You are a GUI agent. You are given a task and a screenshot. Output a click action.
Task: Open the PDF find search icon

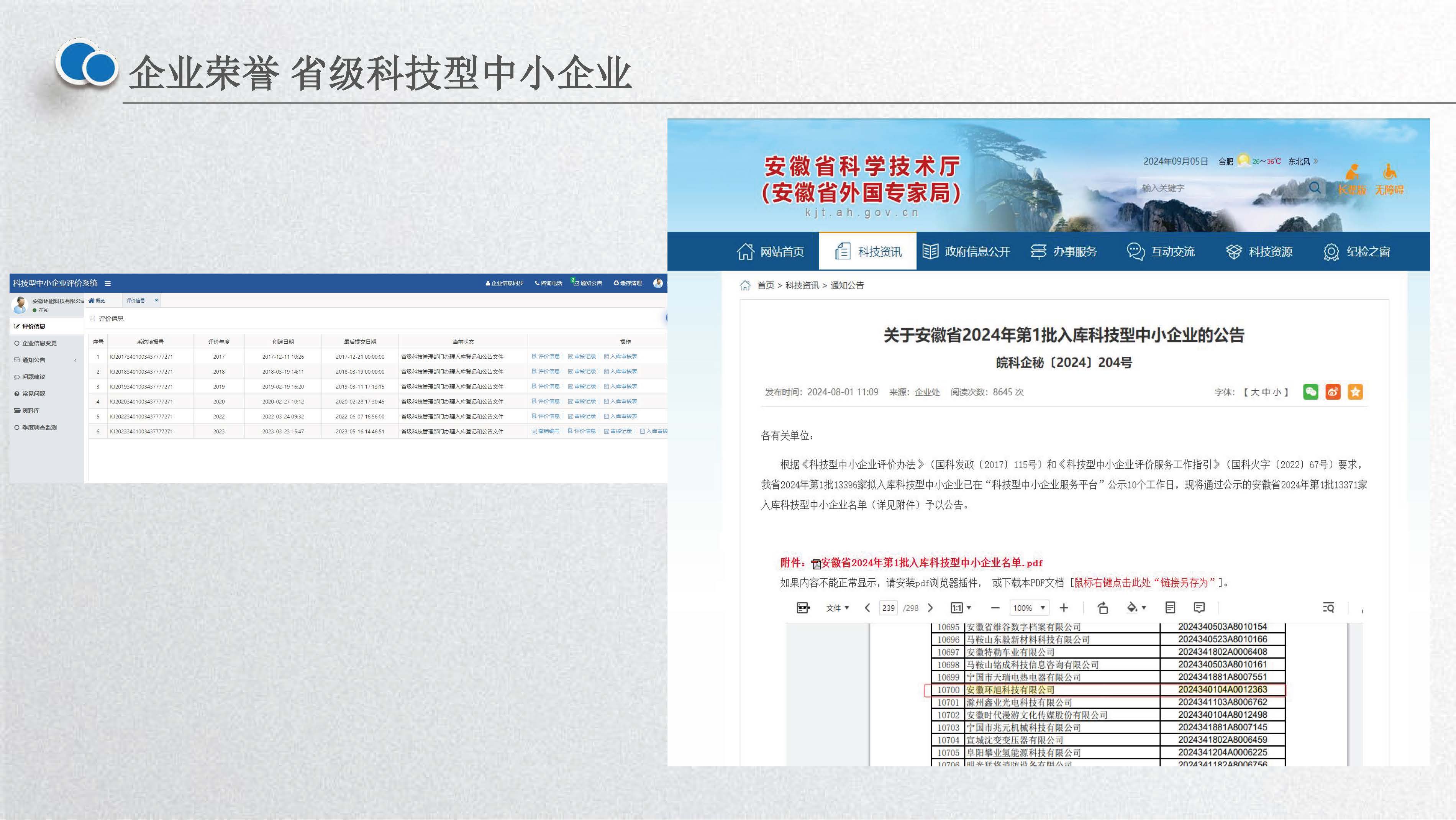point(1329,608)
